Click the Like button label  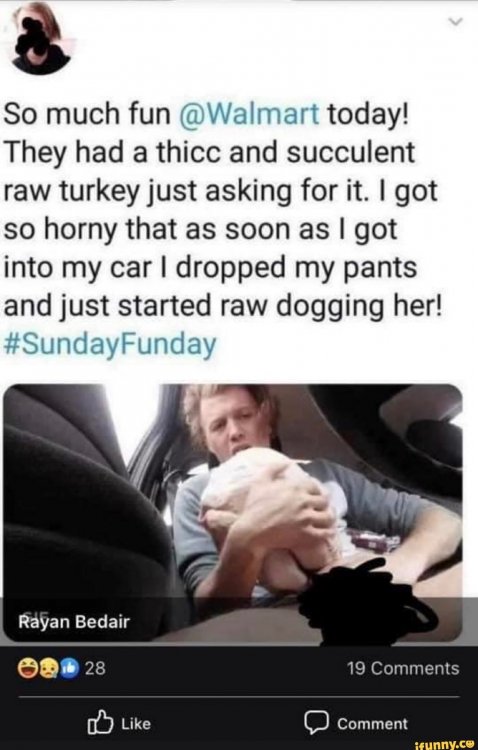click(x=136, y=724)
